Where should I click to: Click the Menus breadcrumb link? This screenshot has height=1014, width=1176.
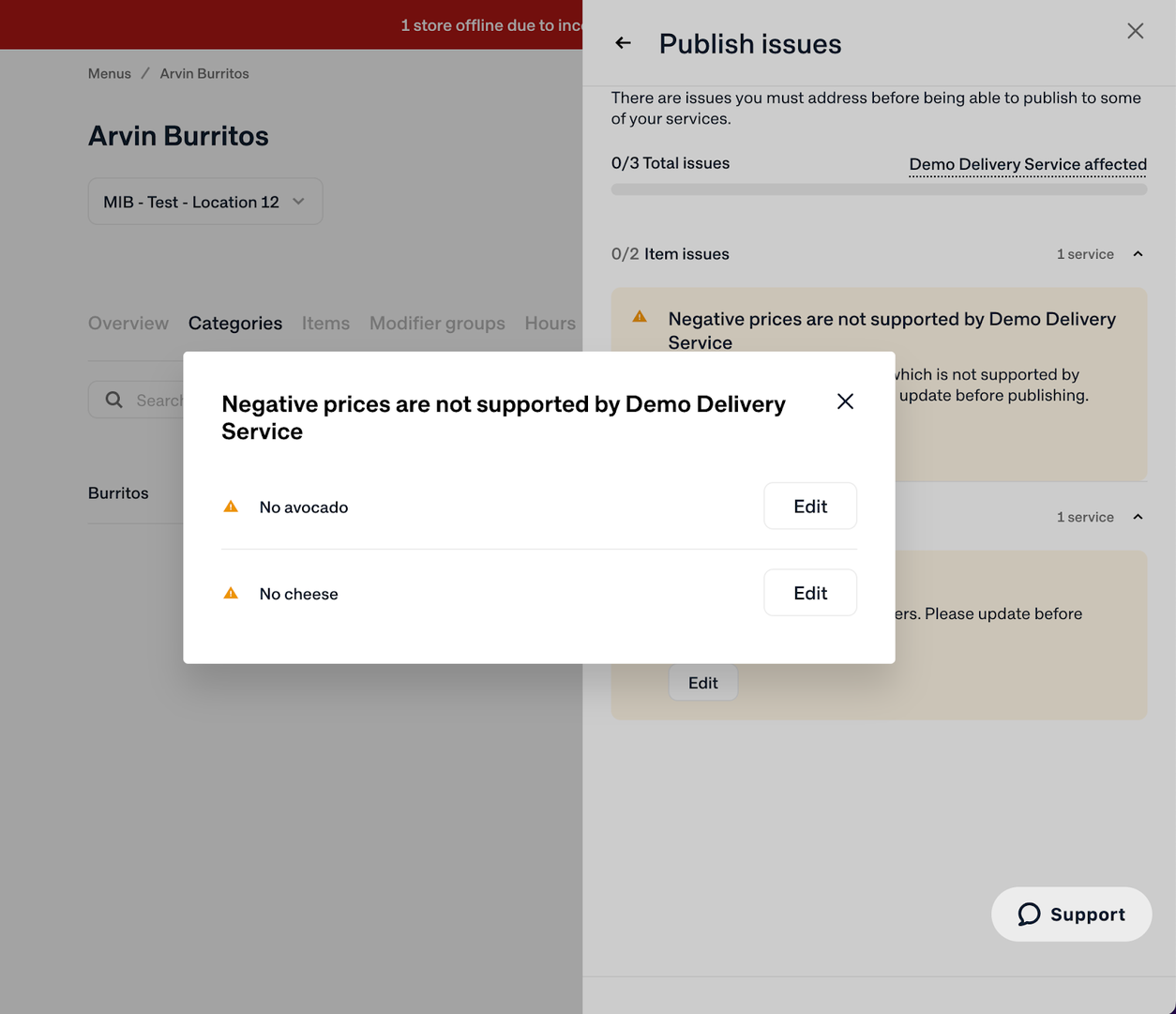[x=110, y=73]
